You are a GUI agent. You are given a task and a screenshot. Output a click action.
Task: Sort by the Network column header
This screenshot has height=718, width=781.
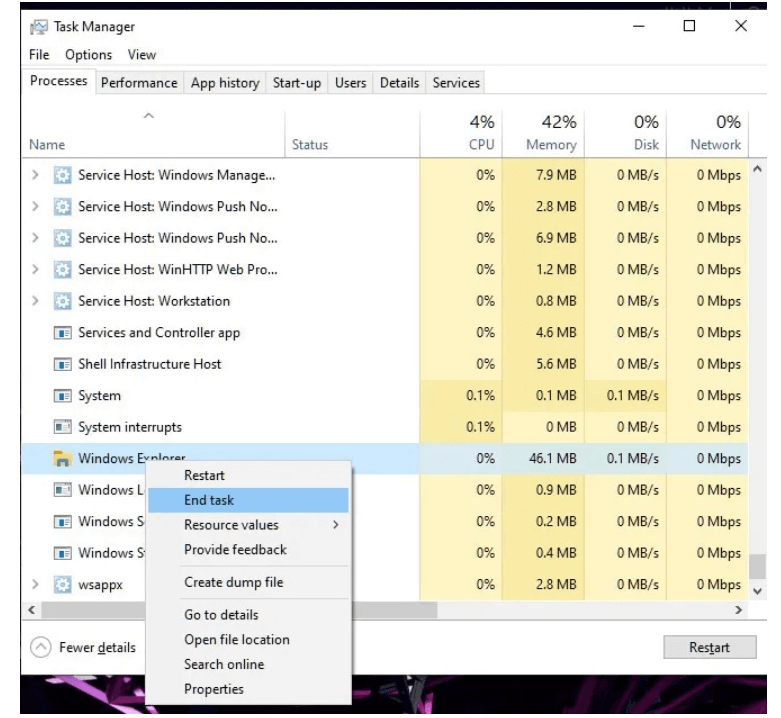coord(707,133)
